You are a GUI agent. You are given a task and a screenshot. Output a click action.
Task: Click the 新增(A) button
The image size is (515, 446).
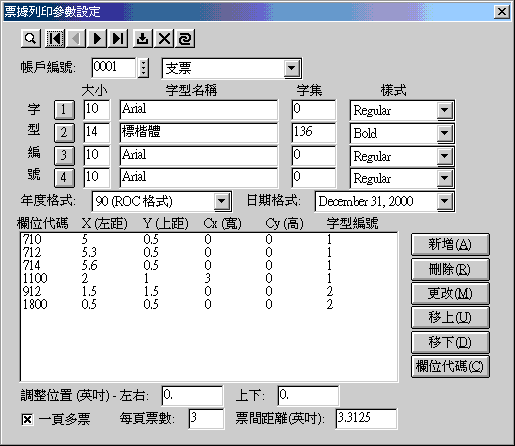coord(450,244)
